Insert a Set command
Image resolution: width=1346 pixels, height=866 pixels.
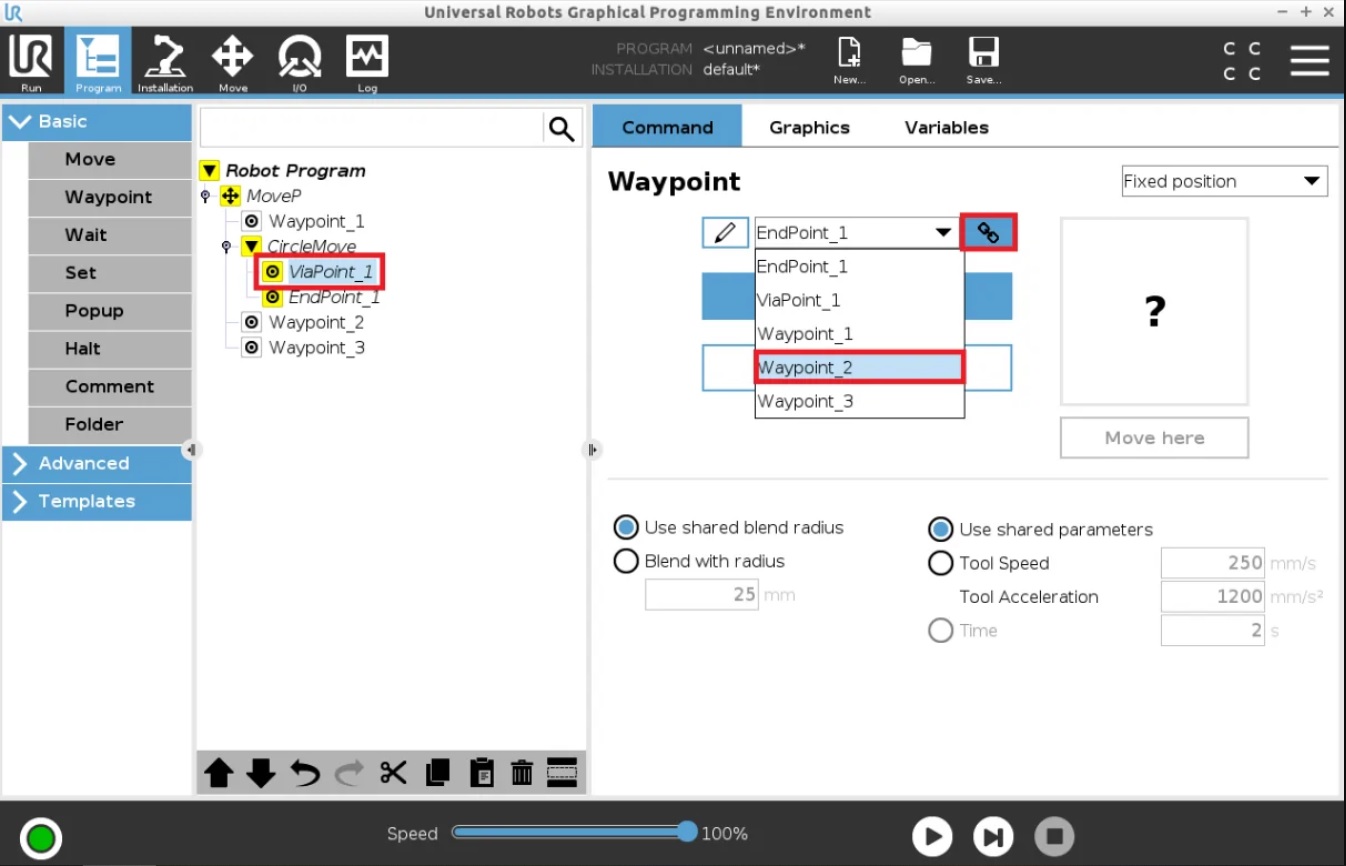pos(109,274)
